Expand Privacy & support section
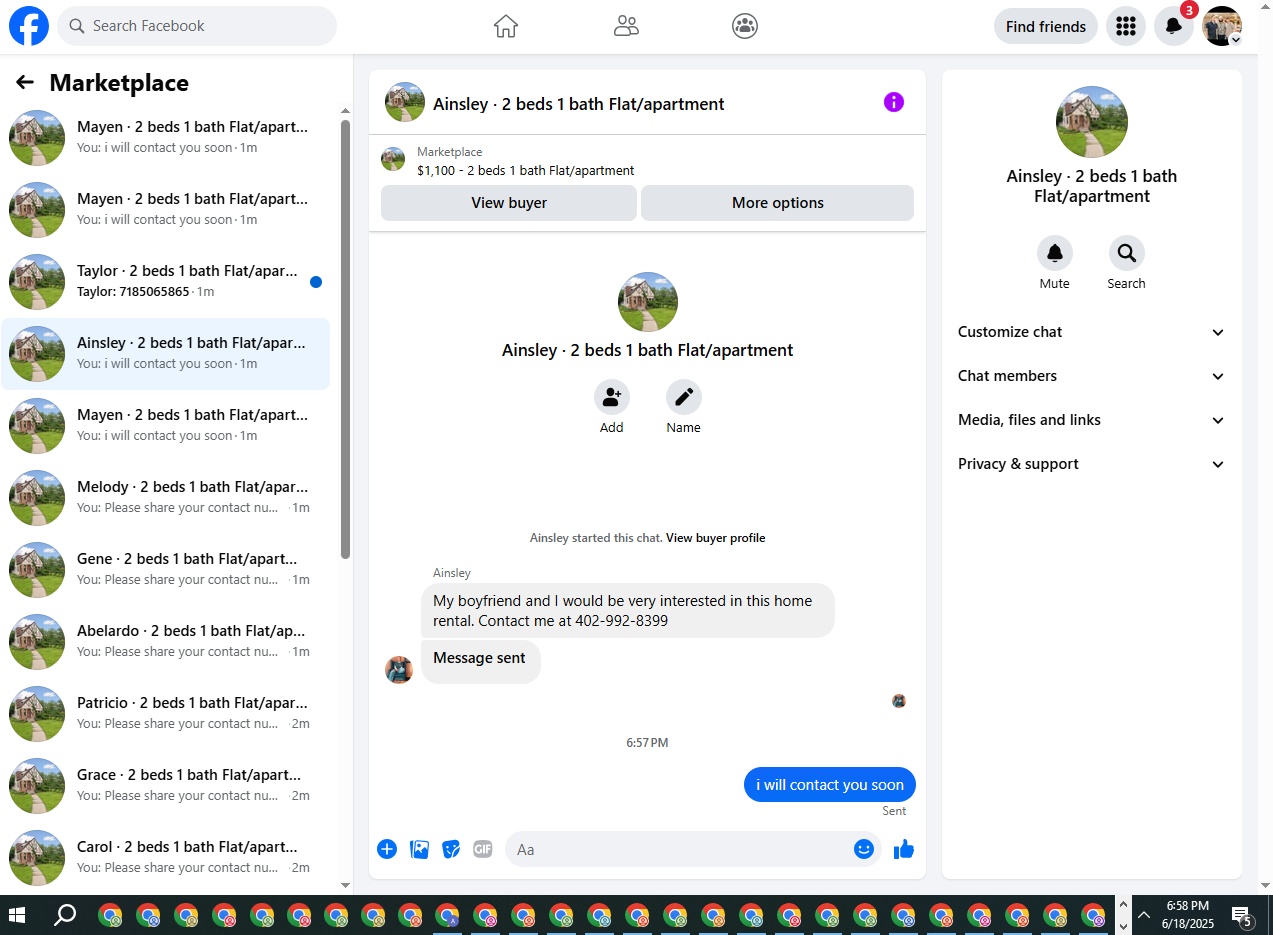The height and width of the screenshot is (935, 1273). (1092, 464)
